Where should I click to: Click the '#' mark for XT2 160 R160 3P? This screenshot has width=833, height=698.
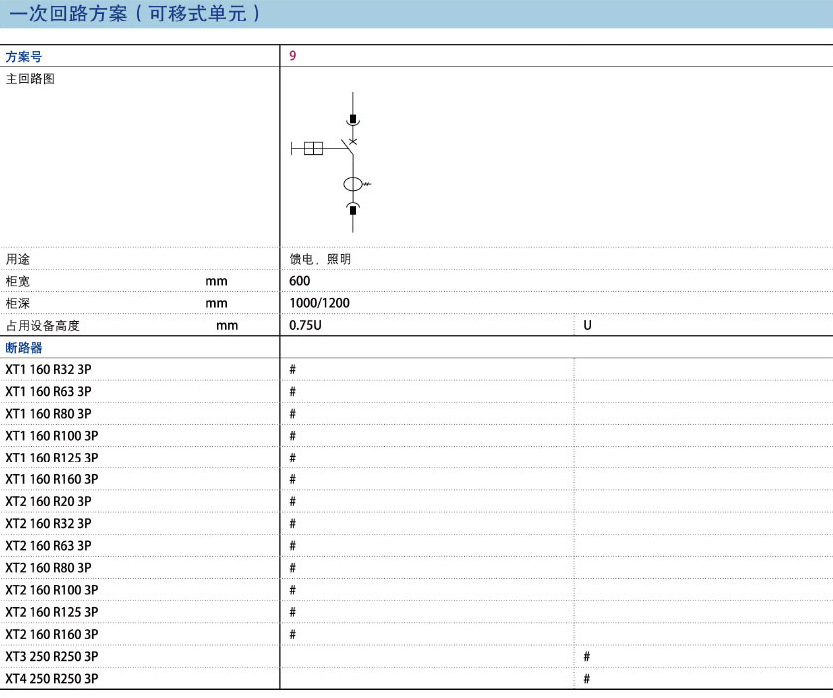pyautogui.click(x=293, y=634)
